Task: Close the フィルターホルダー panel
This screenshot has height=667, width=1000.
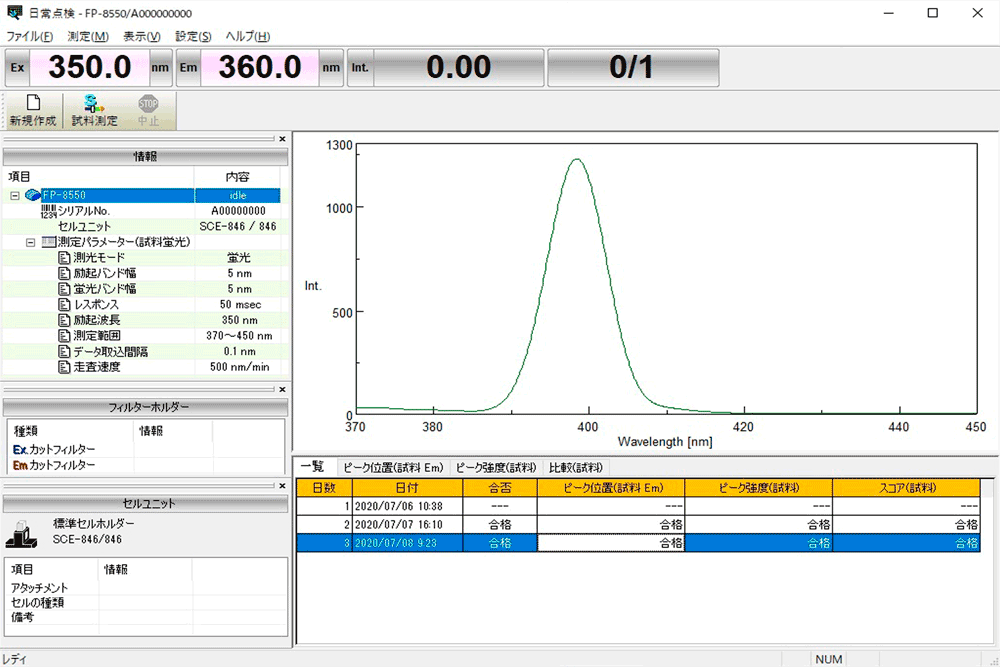Action: (x=282, y=389)
